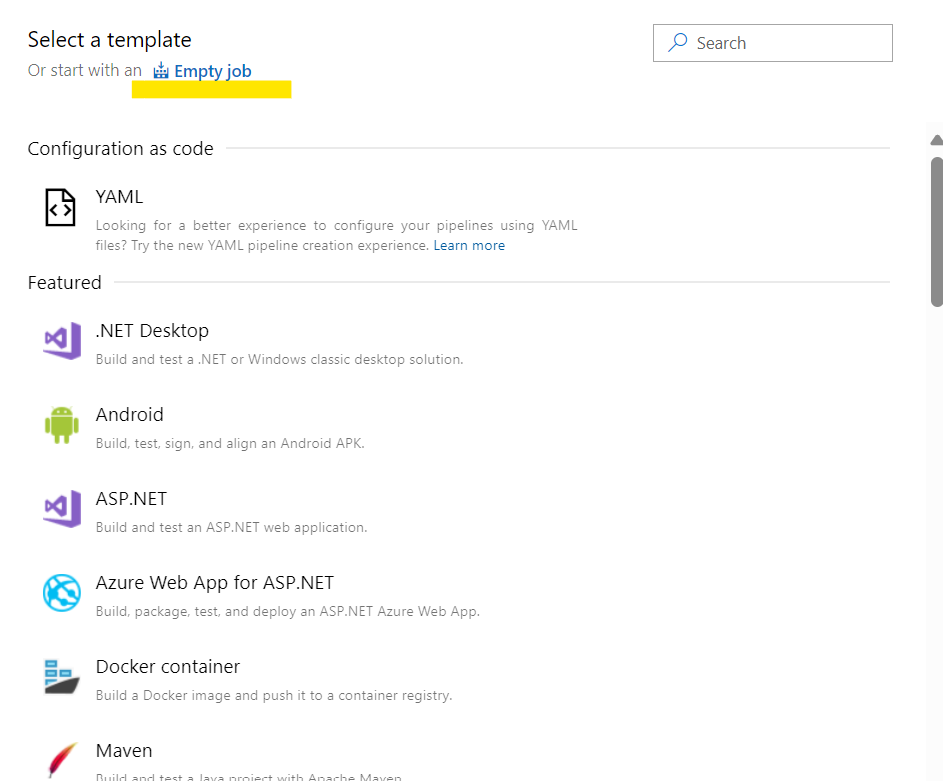This screenshot has height=781, width=943.
Task: Open the Empty job link
Action: 211,70
